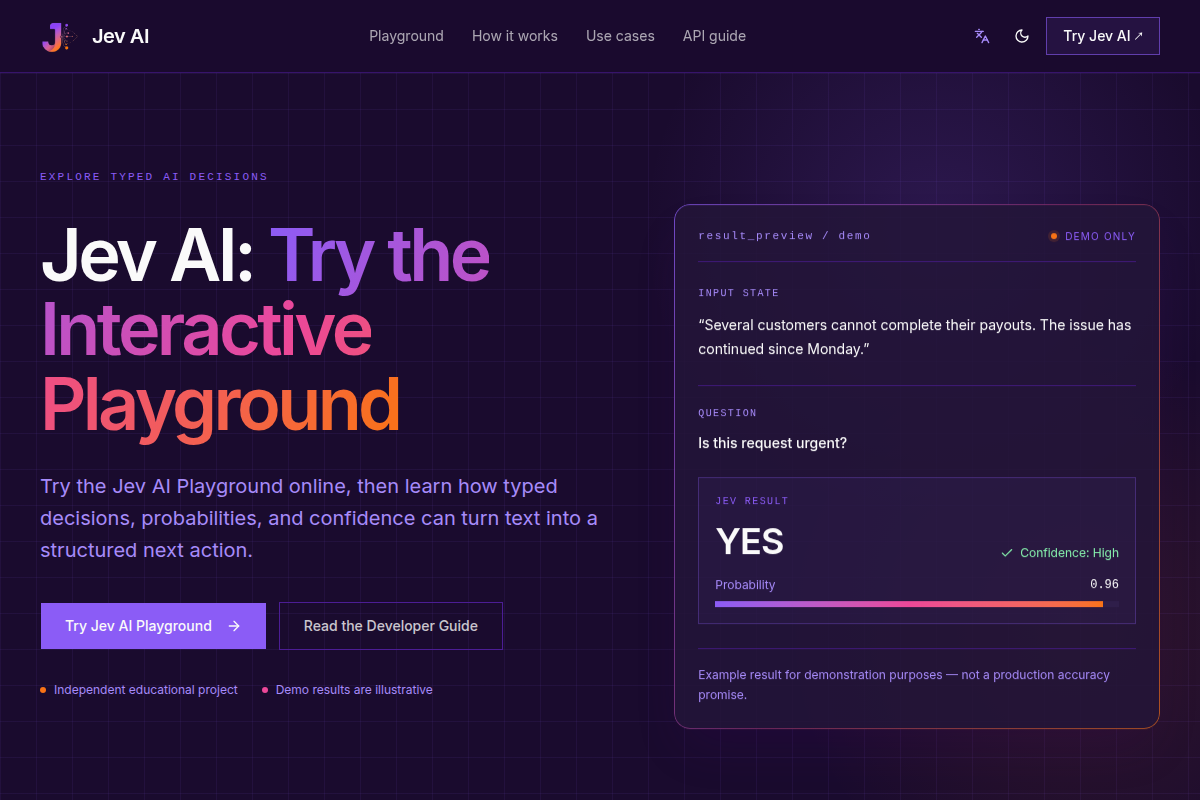Click the Try Jev AI header button
This screenshot has height=800, width=1200.
(1103, 36)
